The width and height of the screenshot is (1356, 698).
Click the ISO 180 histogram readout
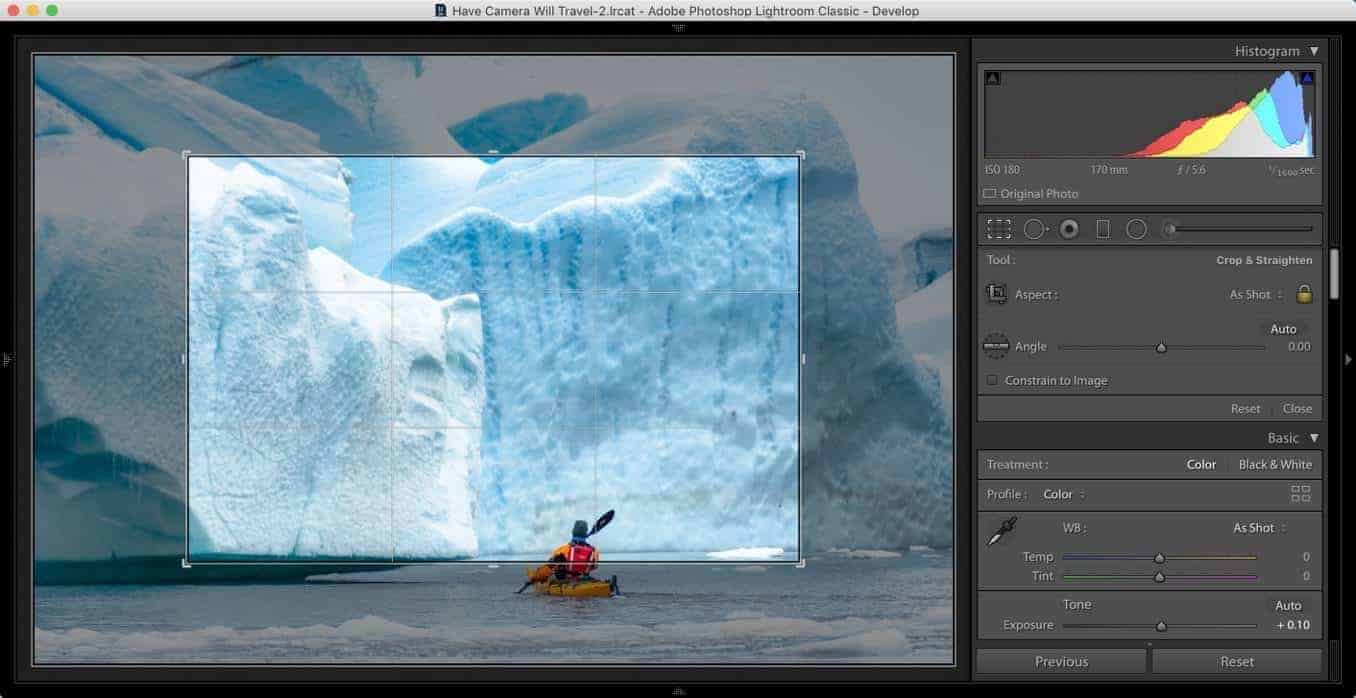click(x=1003, y=170)
